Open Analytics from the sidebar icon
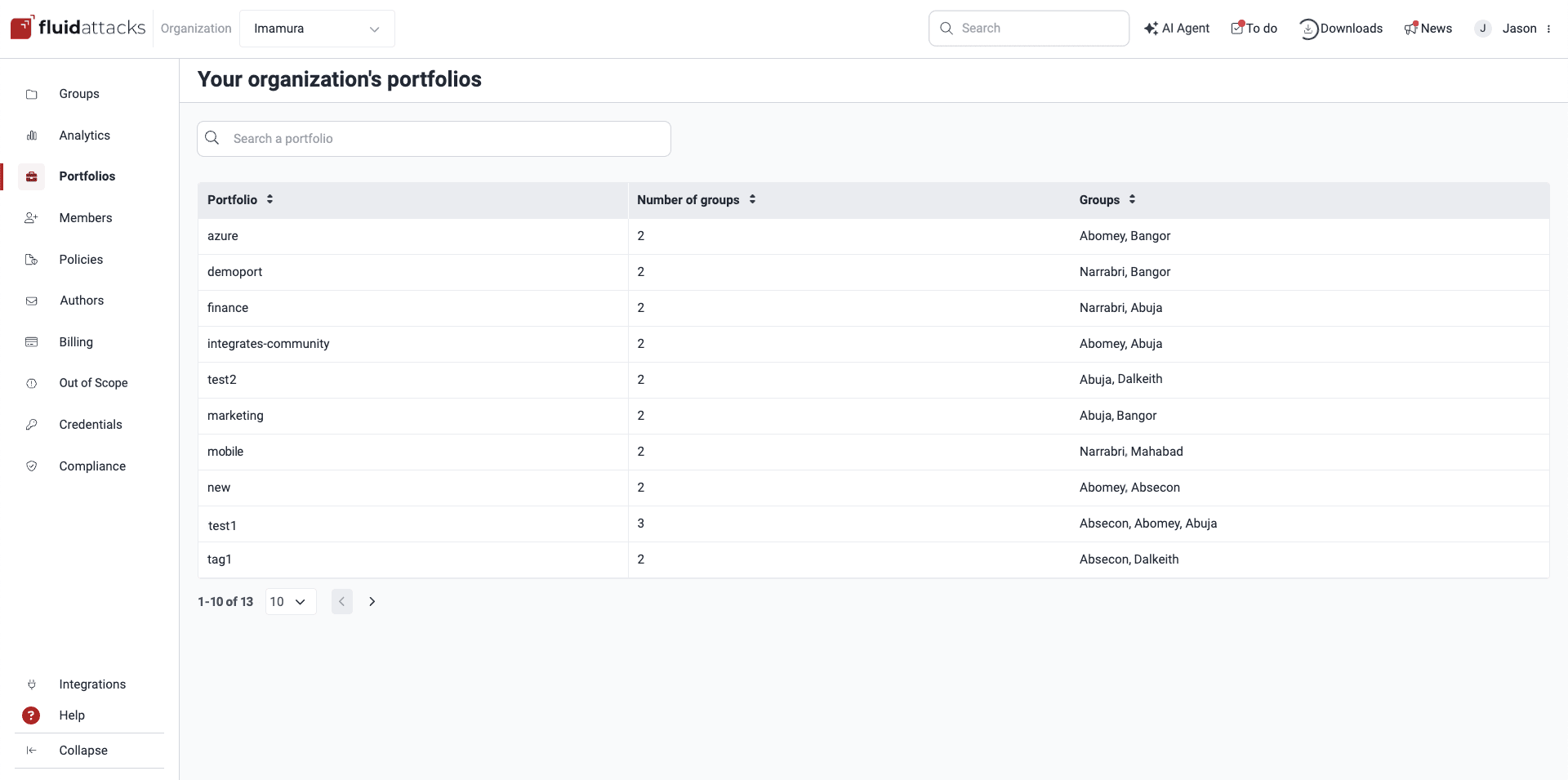This screenshot has width=1568, height=780. pos(31,135)
